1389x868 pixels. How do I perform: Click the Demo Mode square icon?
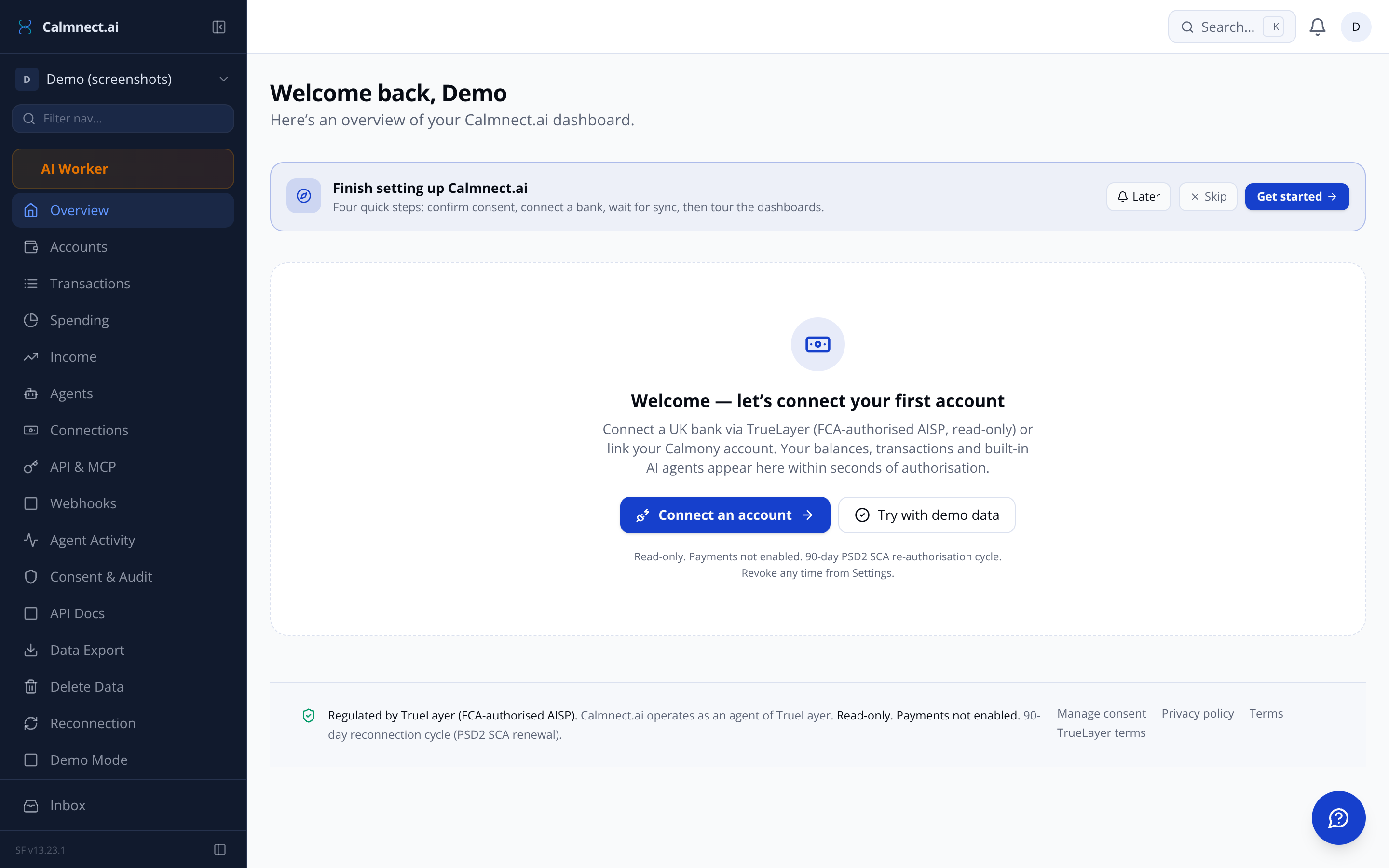(31, 760)
